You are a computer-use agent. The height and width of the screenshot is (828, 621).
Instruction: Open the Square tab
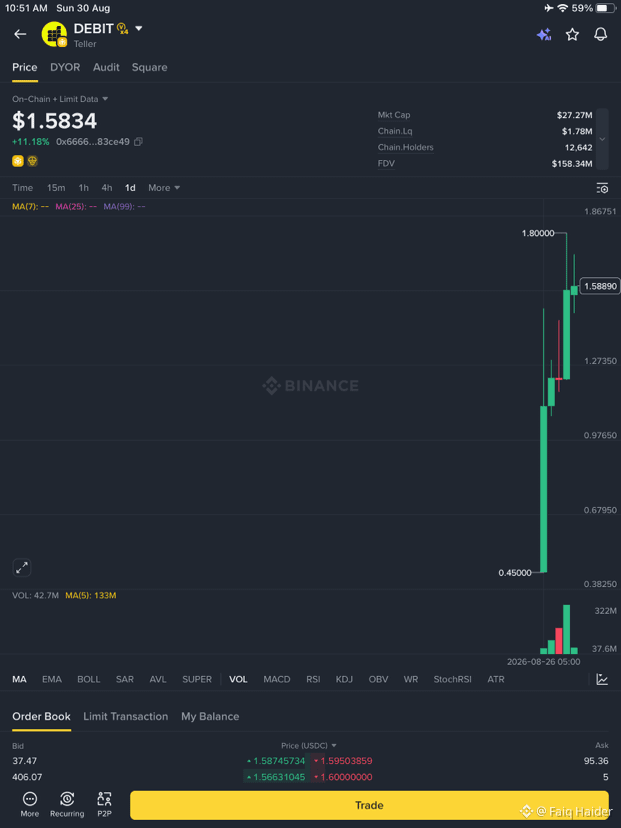pyautogui.click(x=149, y=68)
